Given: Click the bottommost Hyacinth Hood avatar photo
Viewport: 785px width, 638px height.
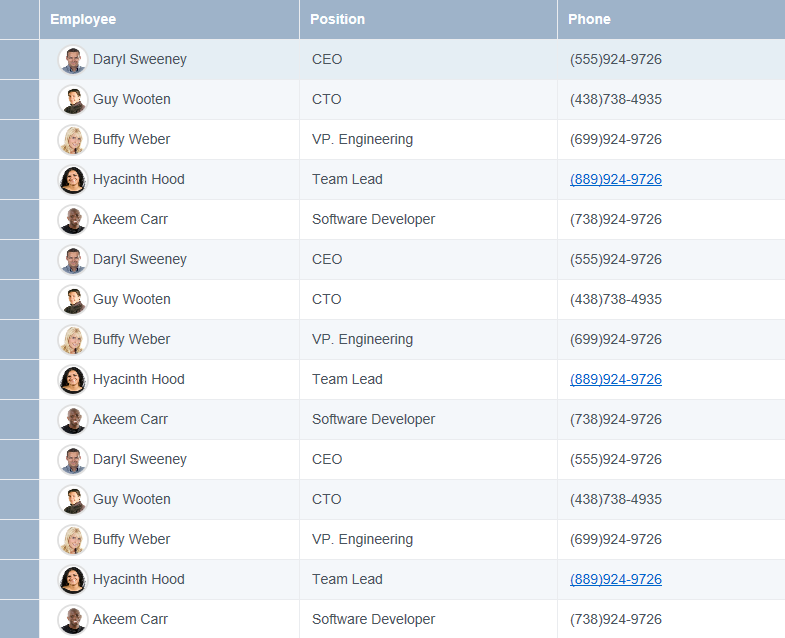Looking at the screenshot, I should coord(73,579).
